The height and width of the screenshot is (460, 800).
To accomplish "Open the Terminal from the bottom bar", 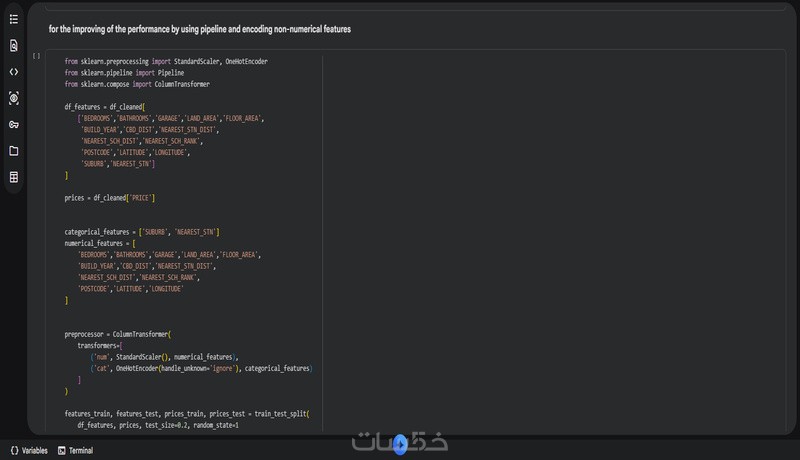I will 76,450.
